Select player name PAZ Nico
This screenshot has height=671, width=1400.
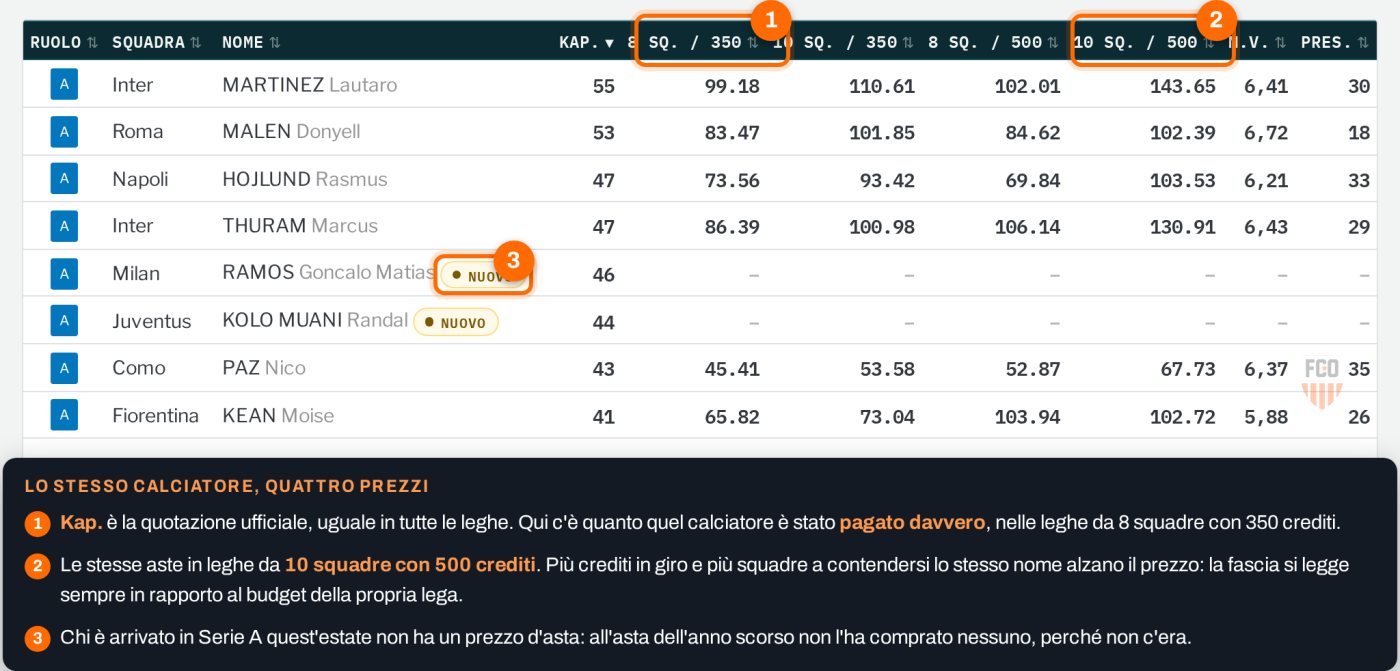click(x=264, y=368)
